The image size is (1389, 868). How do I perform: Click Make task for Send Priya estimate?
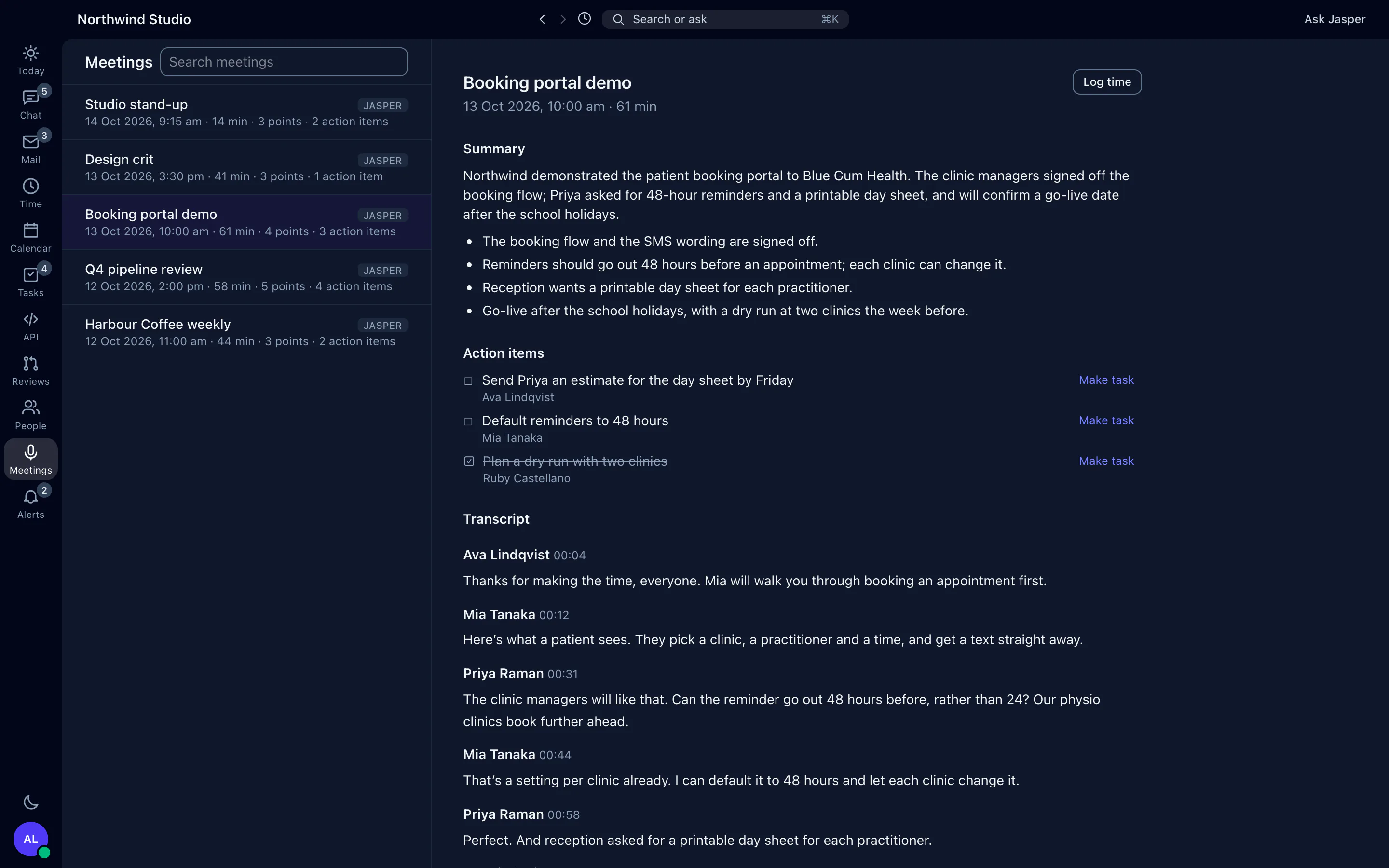(x=1106, y=380)
